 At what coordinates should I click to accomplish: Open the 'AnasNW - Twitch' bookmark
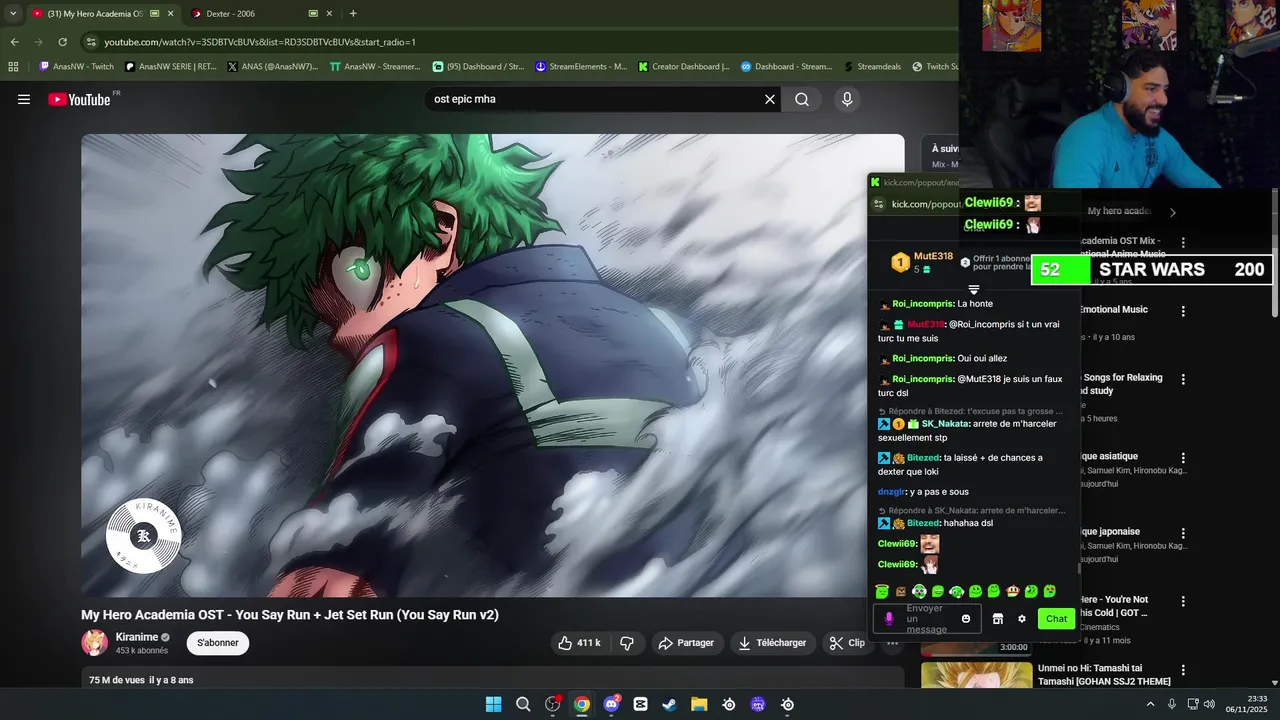click(x=76, y=67)
